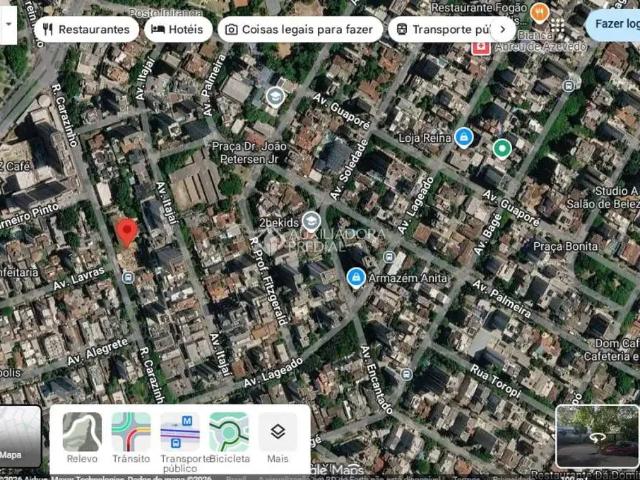This screenshot has width=640, height=480.
Task: Click bus stop icon on R. Carazinho
Action: [128, 278]
